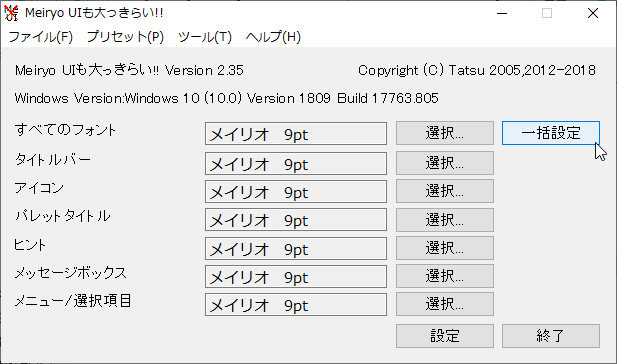This screenshot has width=617, height=364.
Task: Click 選択... button for パレットタイトル
Action: 445,220
